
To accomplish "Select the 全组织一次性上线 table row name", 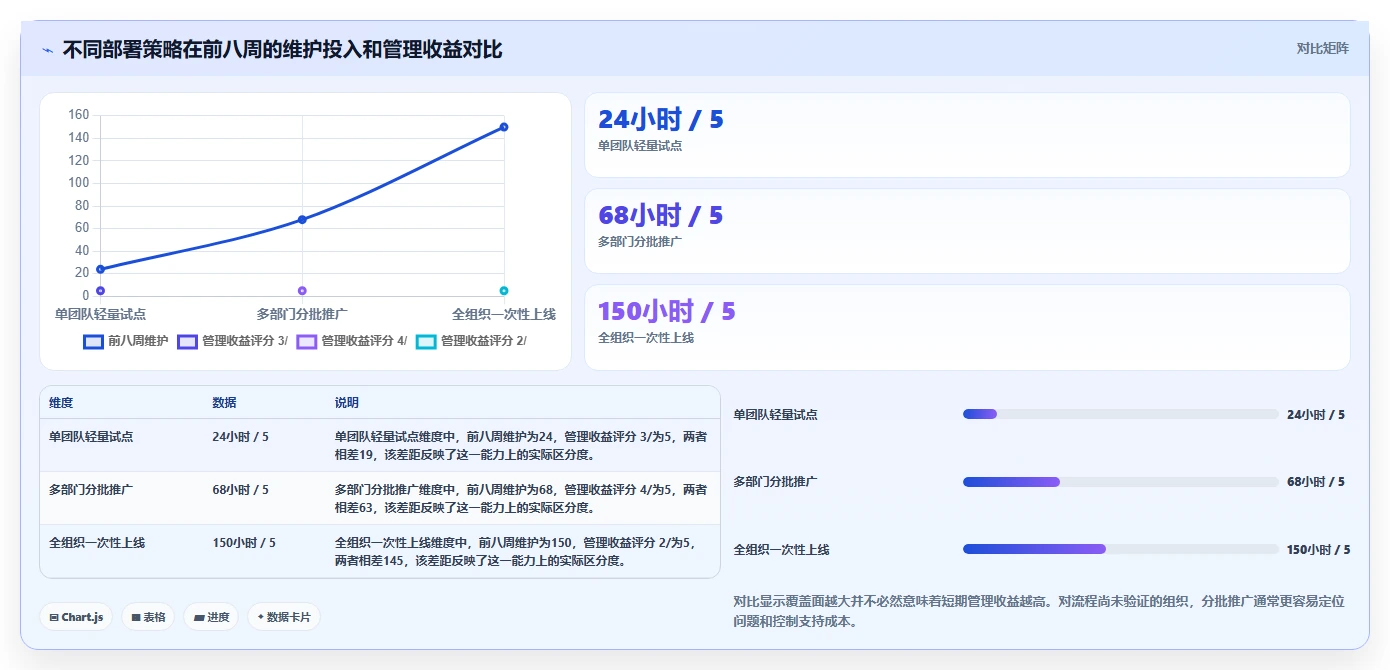I will coord(97,543).
